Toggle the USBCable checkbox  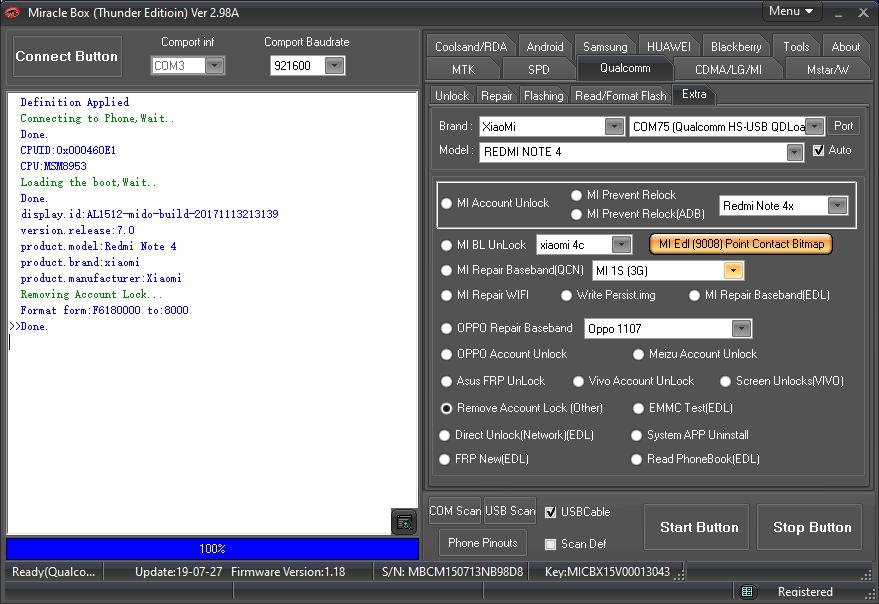click(550, 512)
